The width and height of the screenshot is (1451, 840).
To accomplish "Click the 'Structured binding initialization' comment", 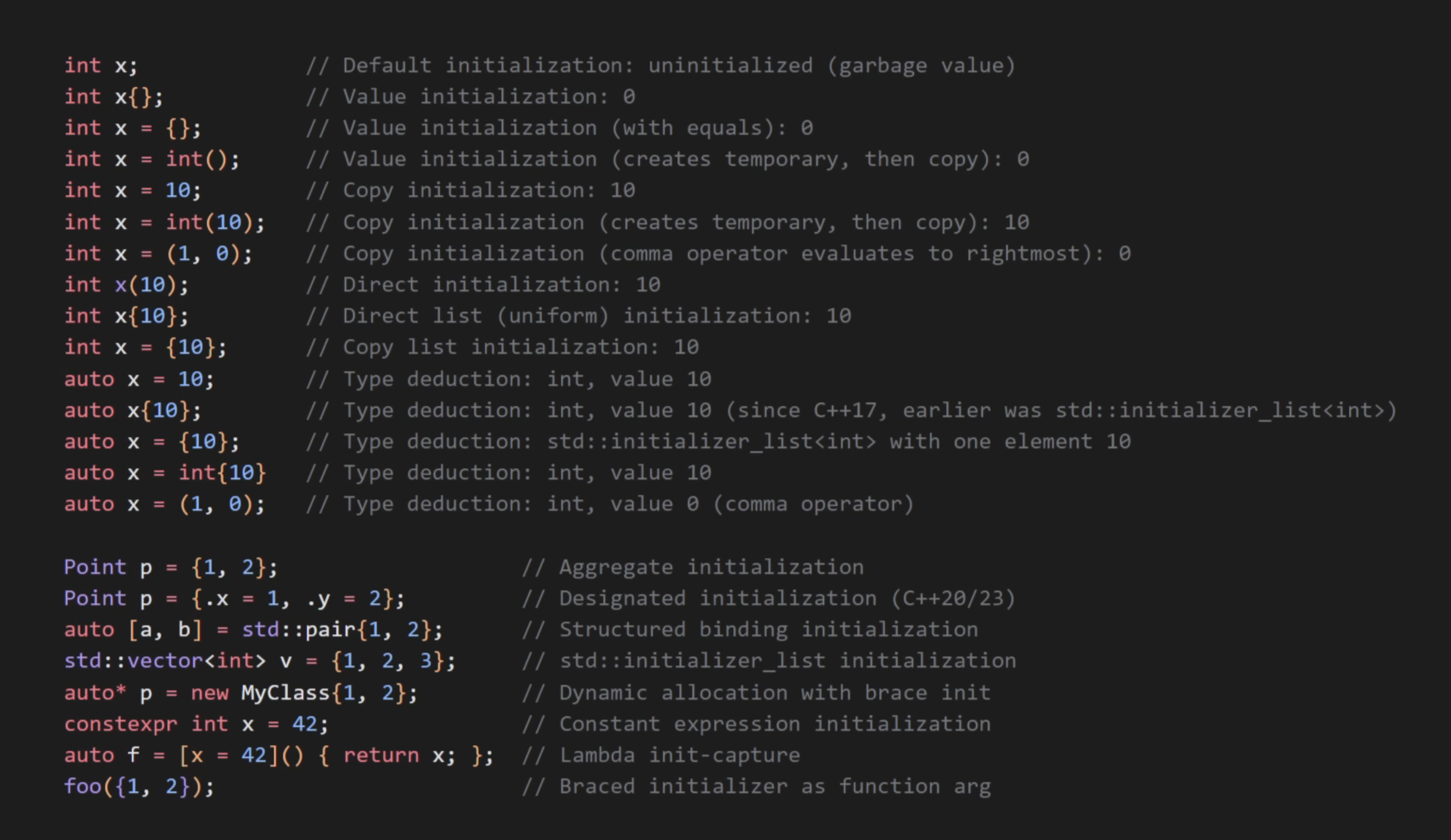I will pyautogui.click(x=768, y=630).
